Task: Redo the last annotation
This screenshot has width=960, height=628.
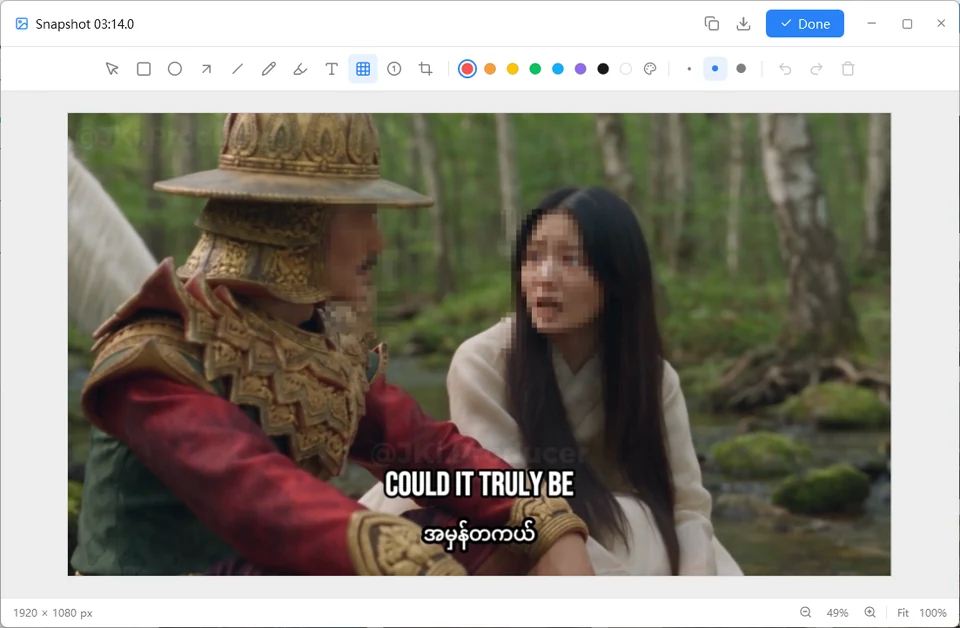Action: tap(816, 69)
